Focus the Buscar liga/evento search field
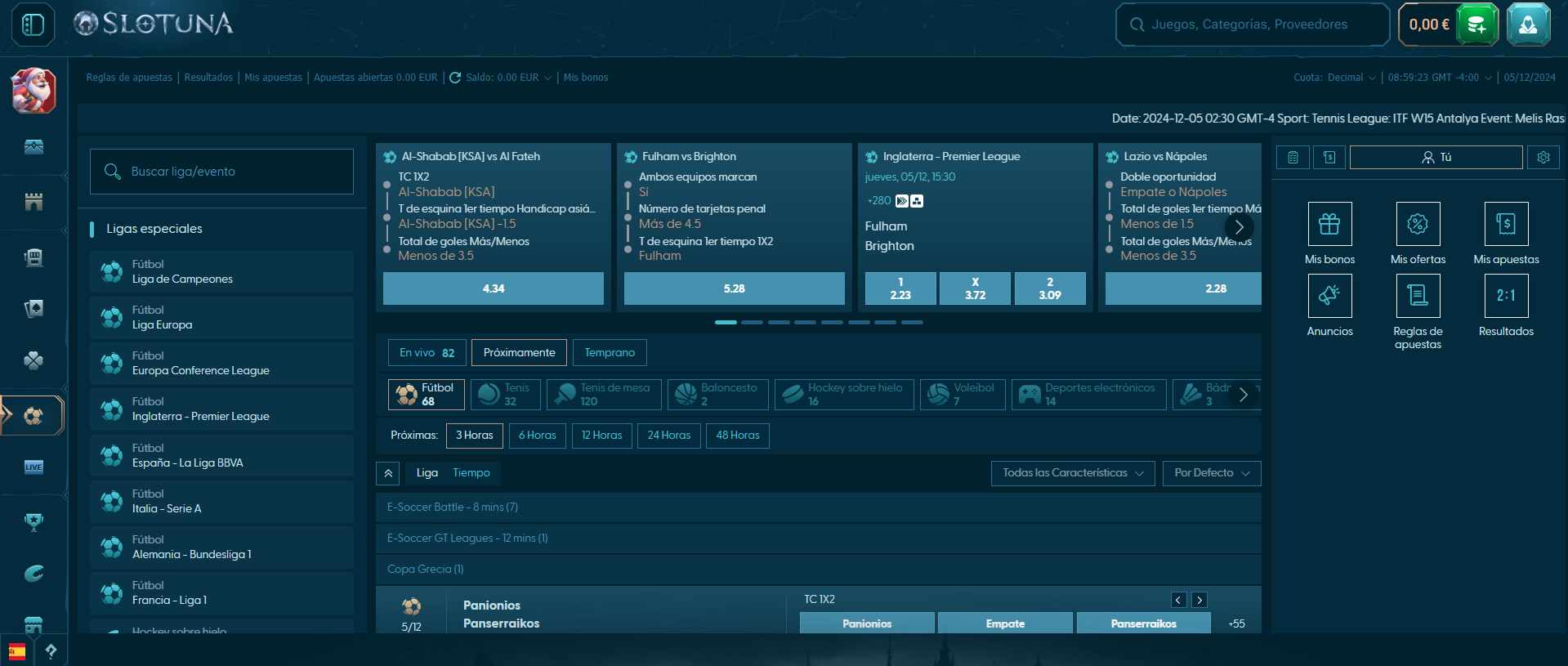 click(x=221, y=172)
